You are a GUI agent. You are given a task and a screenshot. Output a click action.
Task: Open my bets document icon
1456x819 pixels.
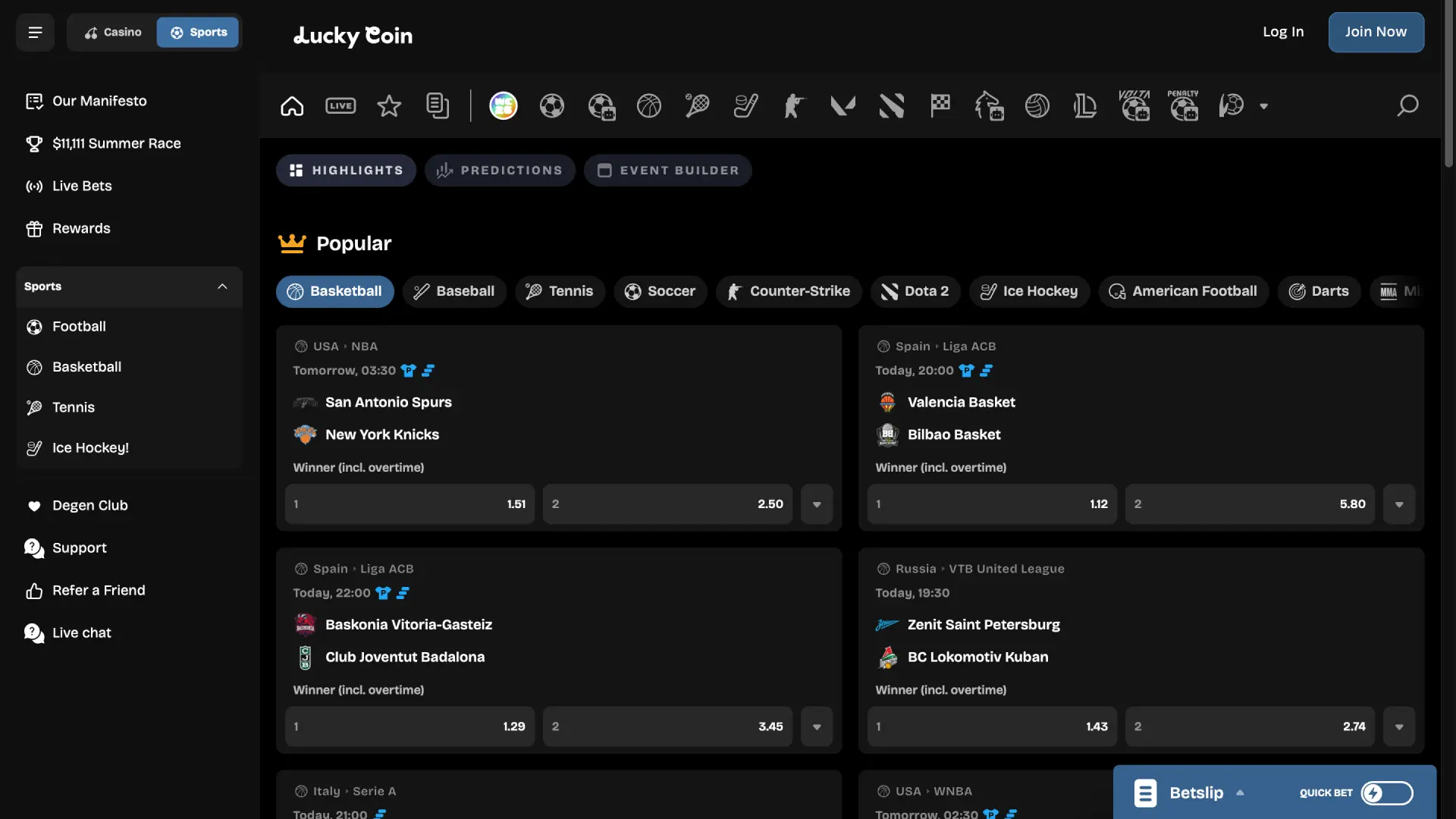point(438,106)
